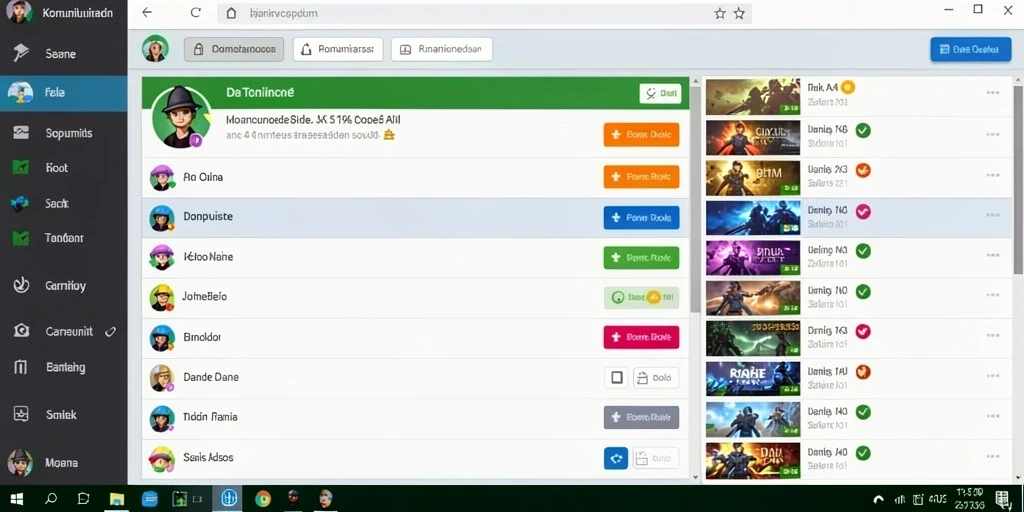The width and height of the screenshot is (1024, 512).
Task: Show hidden icons in the system tray
Action: coord(878,500)
